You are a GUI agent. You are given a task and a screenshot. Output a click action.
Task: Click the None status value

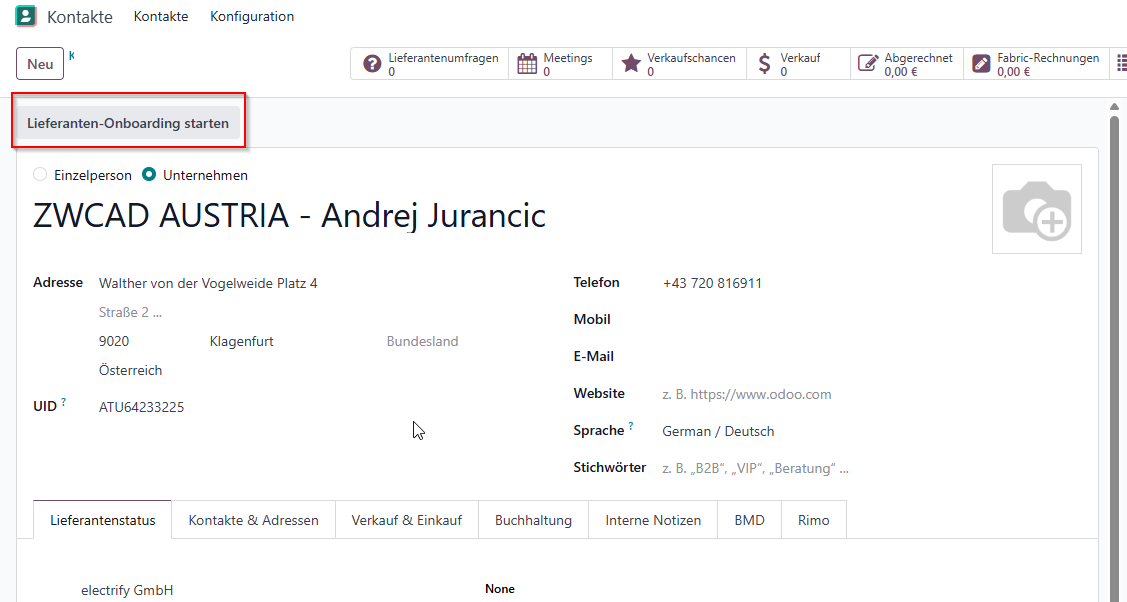point(500,588)
